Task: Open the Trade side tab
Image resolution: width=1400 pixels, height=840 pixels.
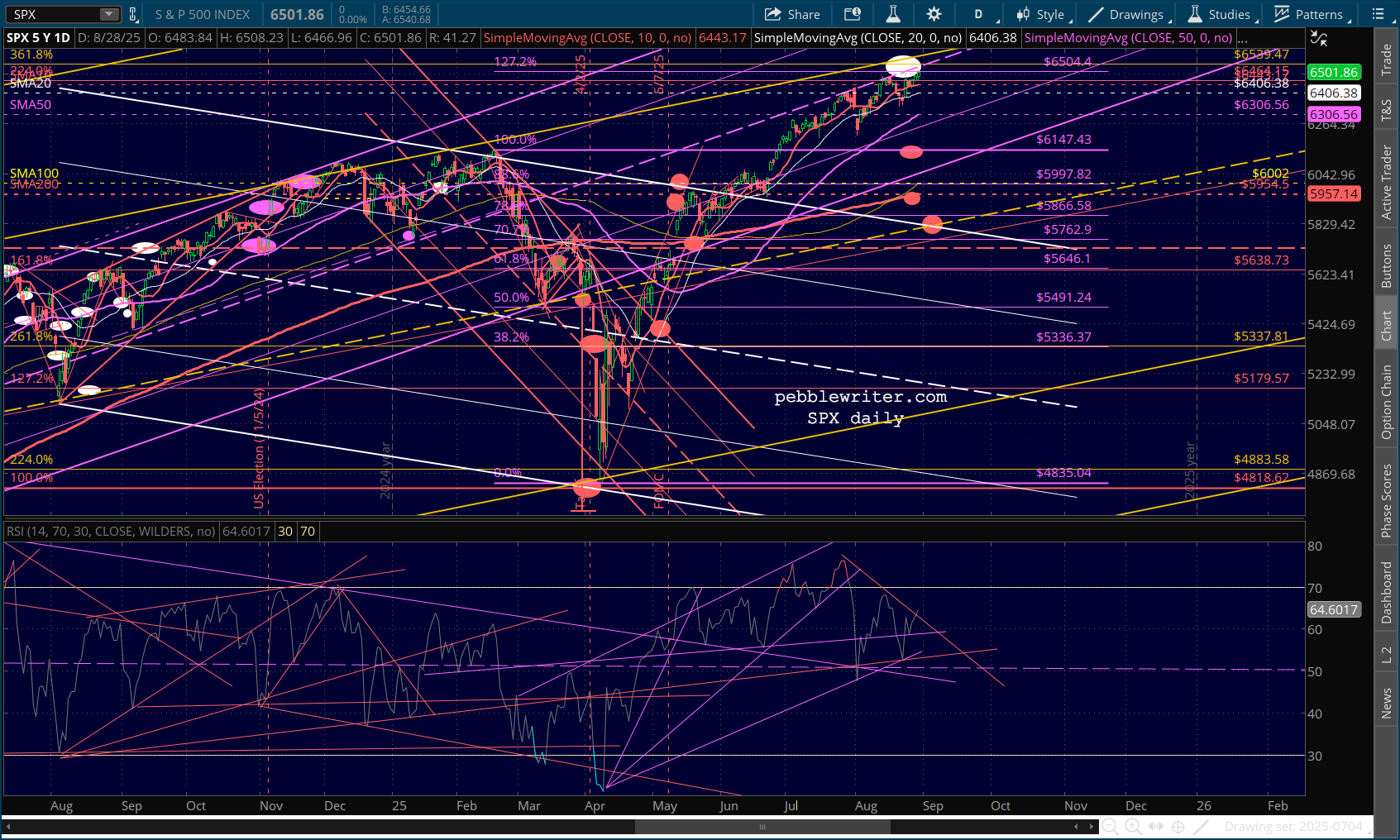Action: click(1387, 60)
